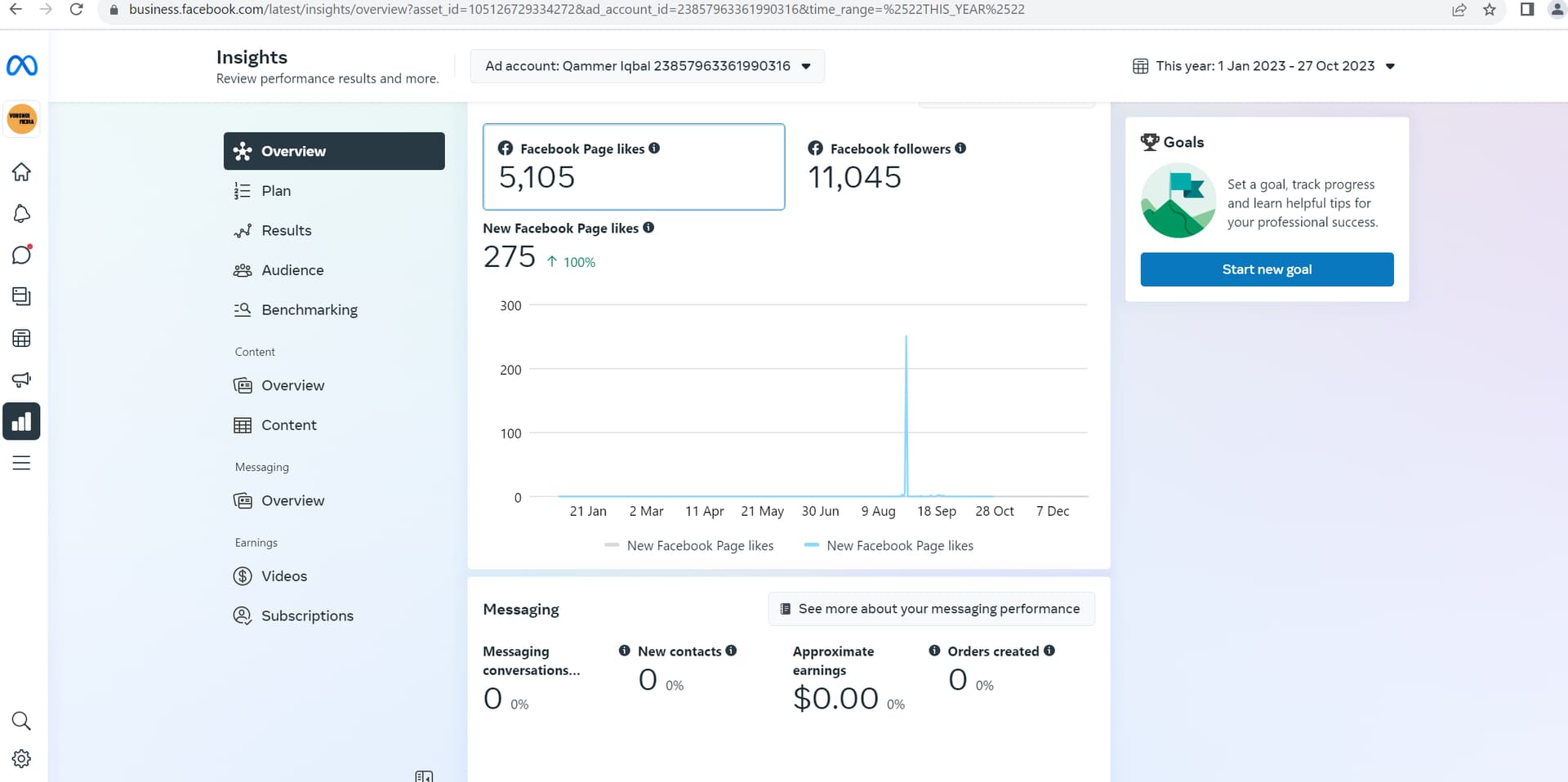Viewport: 1568px width, 782px height.
Task: Open ads megaphone icon
Action: click(22, 380)
